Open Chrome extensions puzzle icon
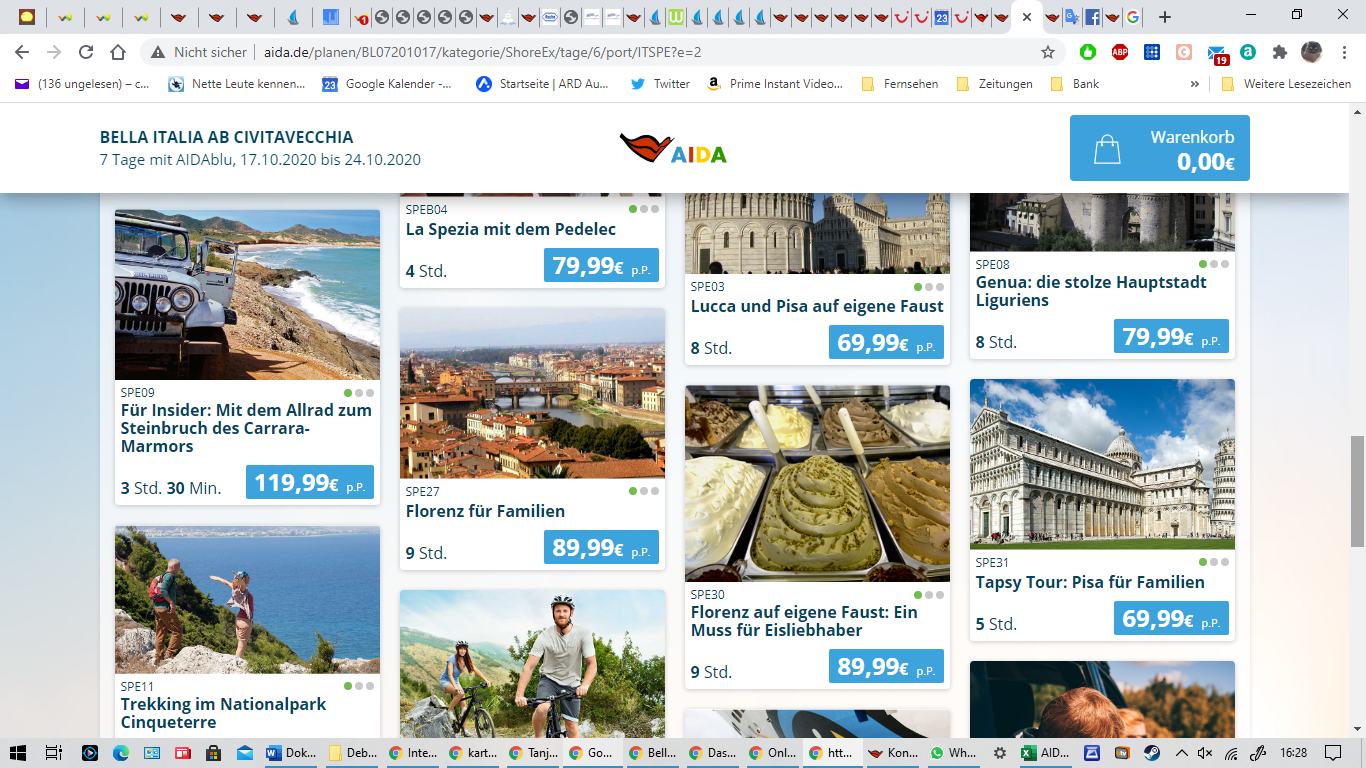Image resolution: width=1366 pixels, height=768 pixels. click(x=1279, y=52)
